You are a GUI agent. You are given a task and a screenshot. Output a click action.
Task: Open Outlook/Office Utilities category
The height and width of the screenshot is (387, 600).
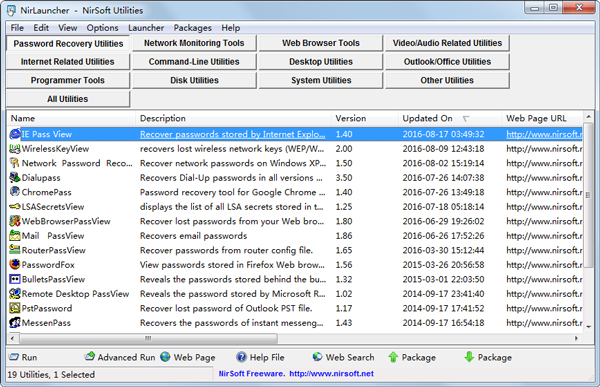point(447,62)
